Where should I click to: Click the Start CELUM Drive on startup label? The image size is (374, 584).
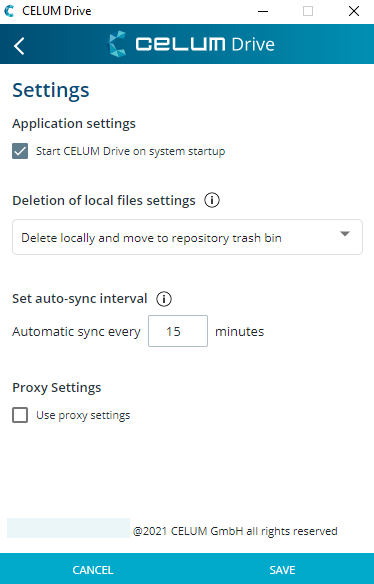click(130, 152)
